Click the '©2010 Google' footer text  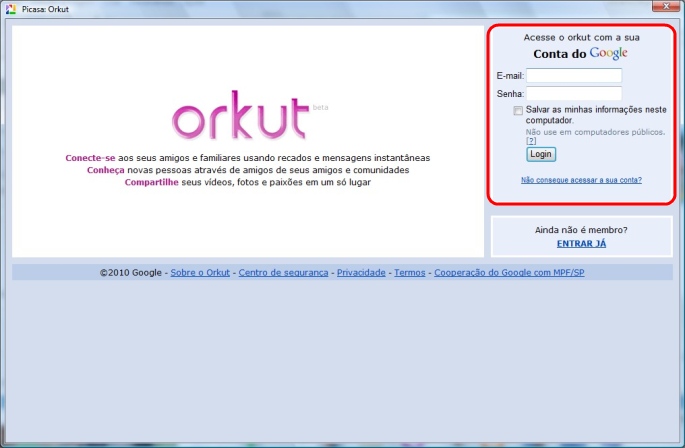[130, 273]
